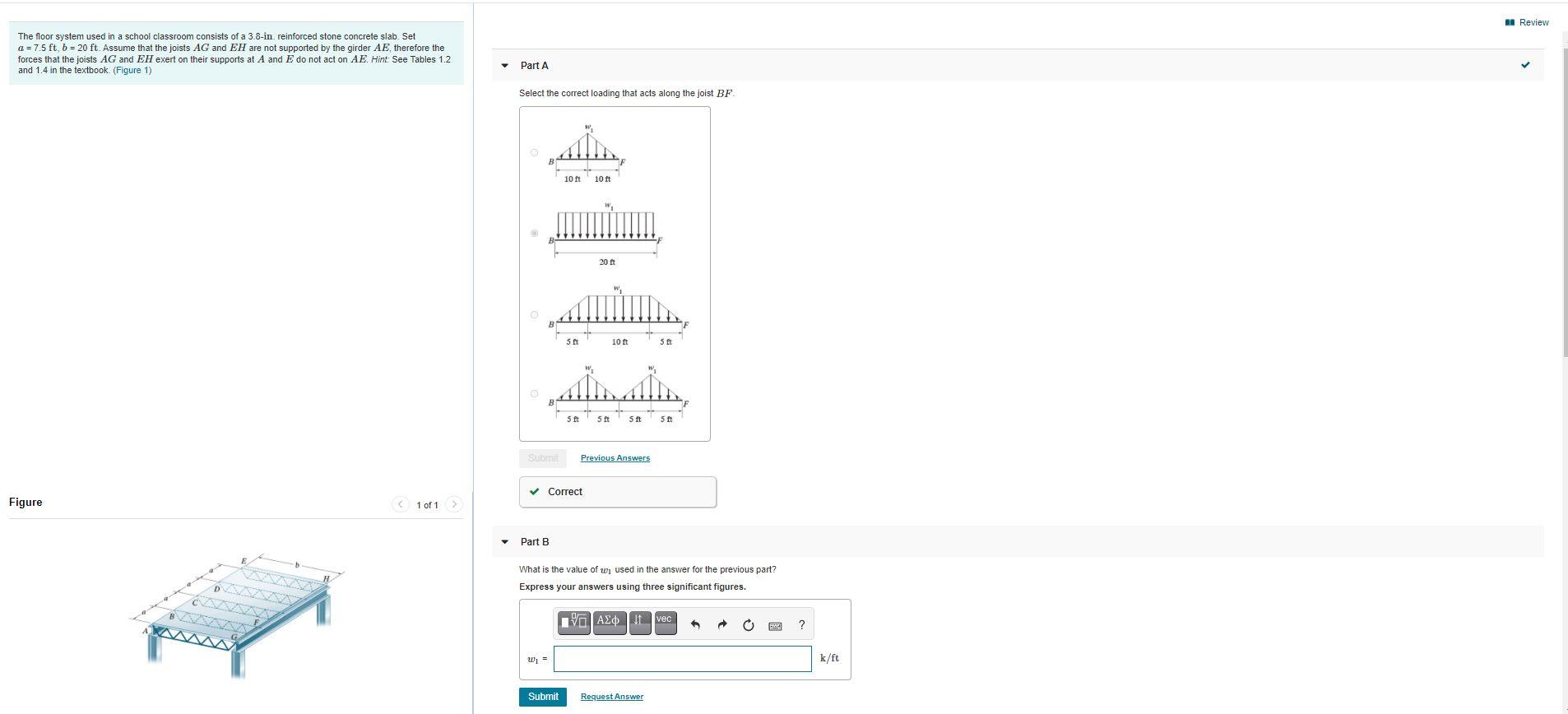Click the Review link text
Image resolution: width=1568 pixels, height=714 pixels.
[1533, 22]
